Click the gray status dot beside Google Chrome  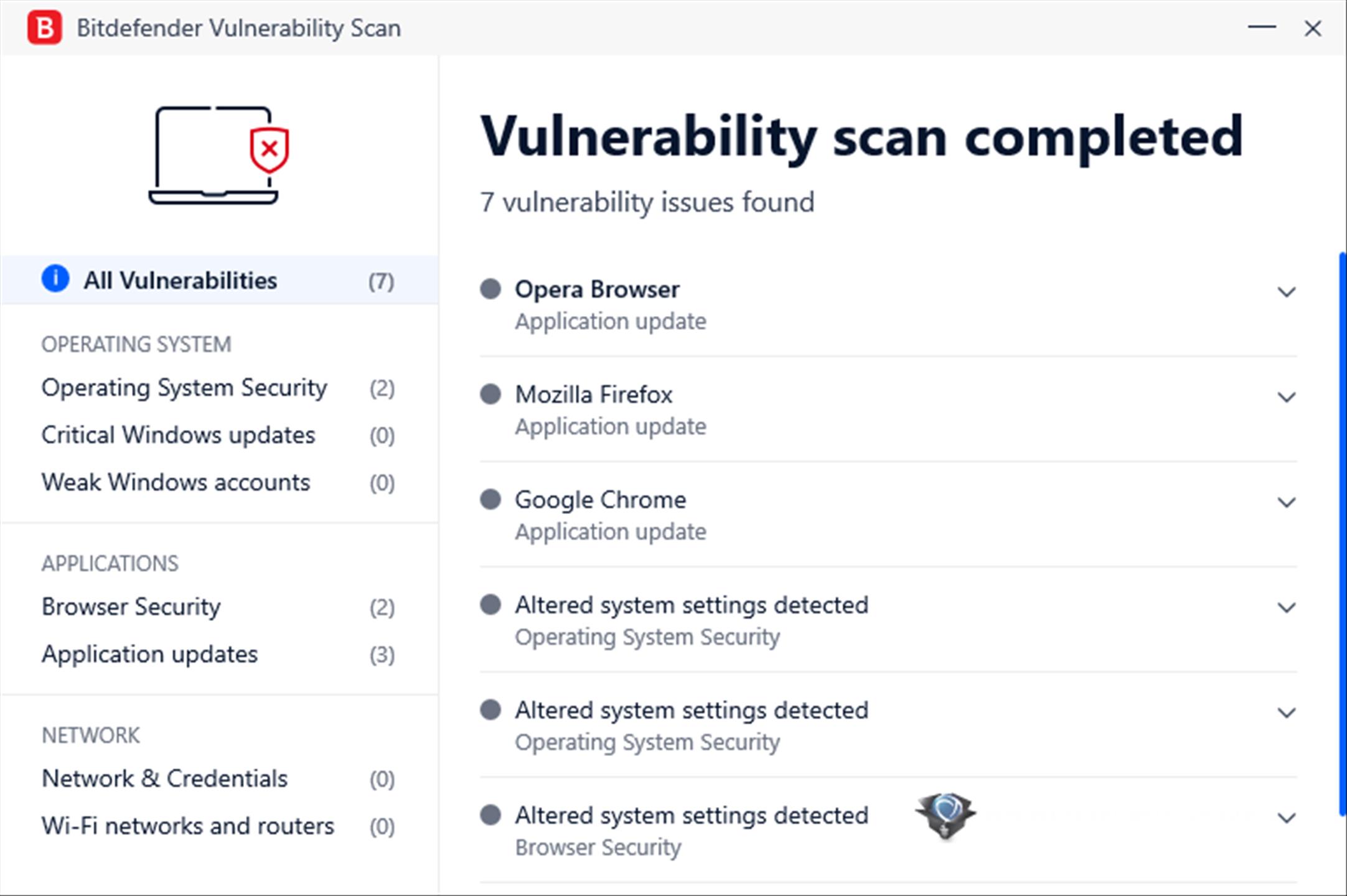click(x=490, y=499)
